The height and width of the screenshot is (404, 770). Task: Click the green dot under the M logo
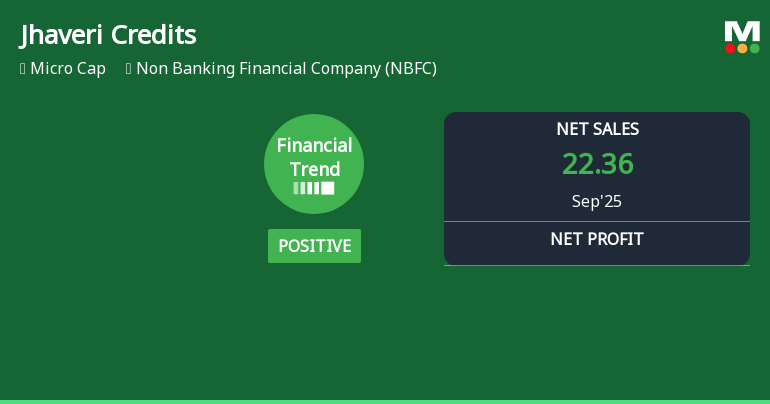point(754,48)
